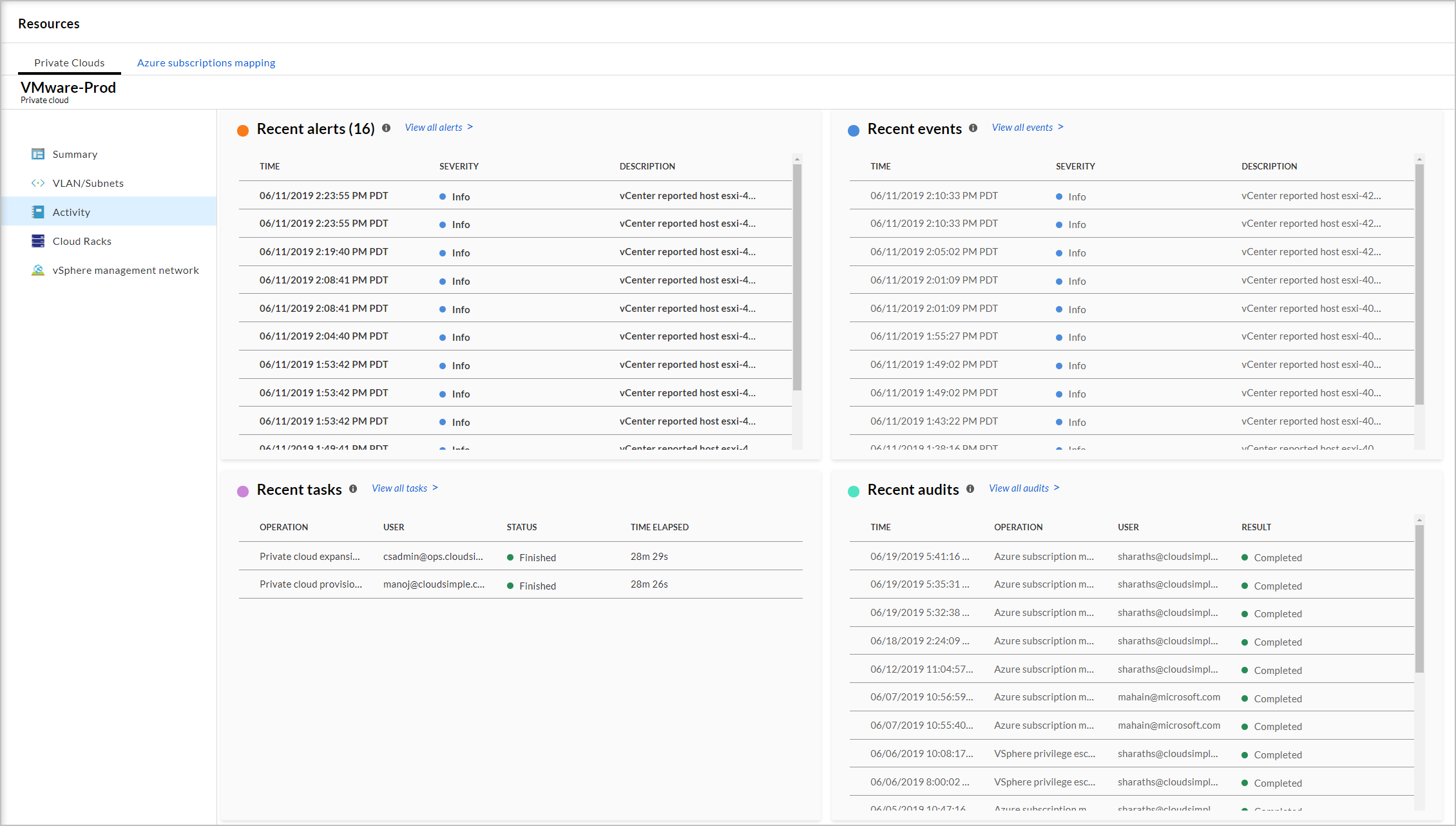This screenshot has height=826, width=1456.
Task: Click the Summary icon in sidebar
Action: click(x=38, y=154)
